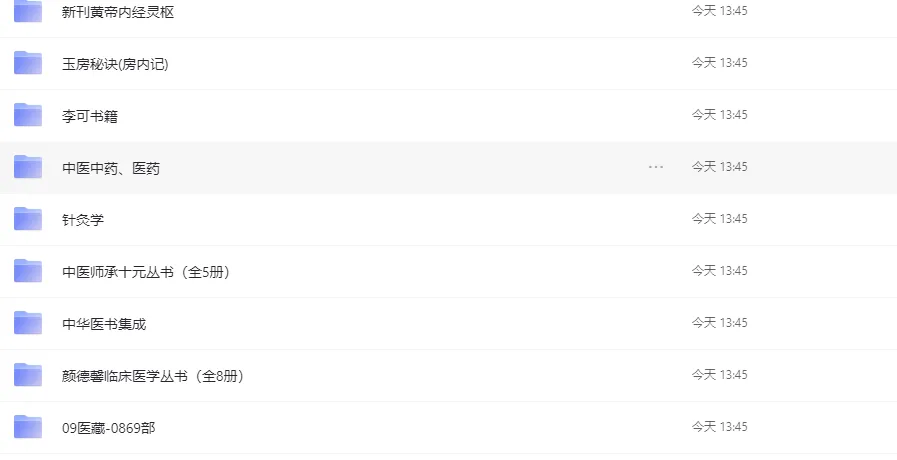The width and height of the screenshot is (897, 460).
Task: Click the folder icon beside 颜德馨临床医学丛书
Action: point(28,375)
